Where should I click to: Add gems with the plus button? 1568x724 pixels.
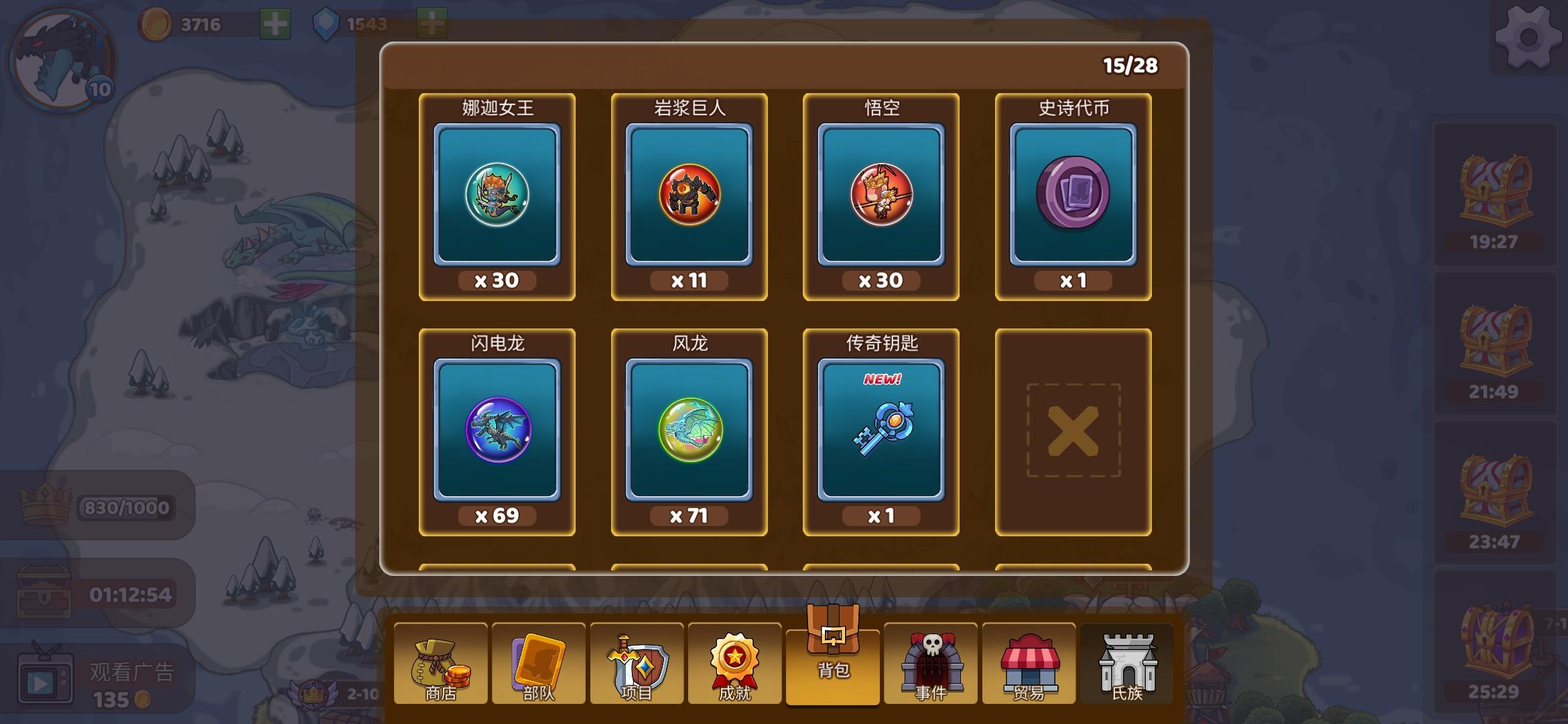click(432, 25)
